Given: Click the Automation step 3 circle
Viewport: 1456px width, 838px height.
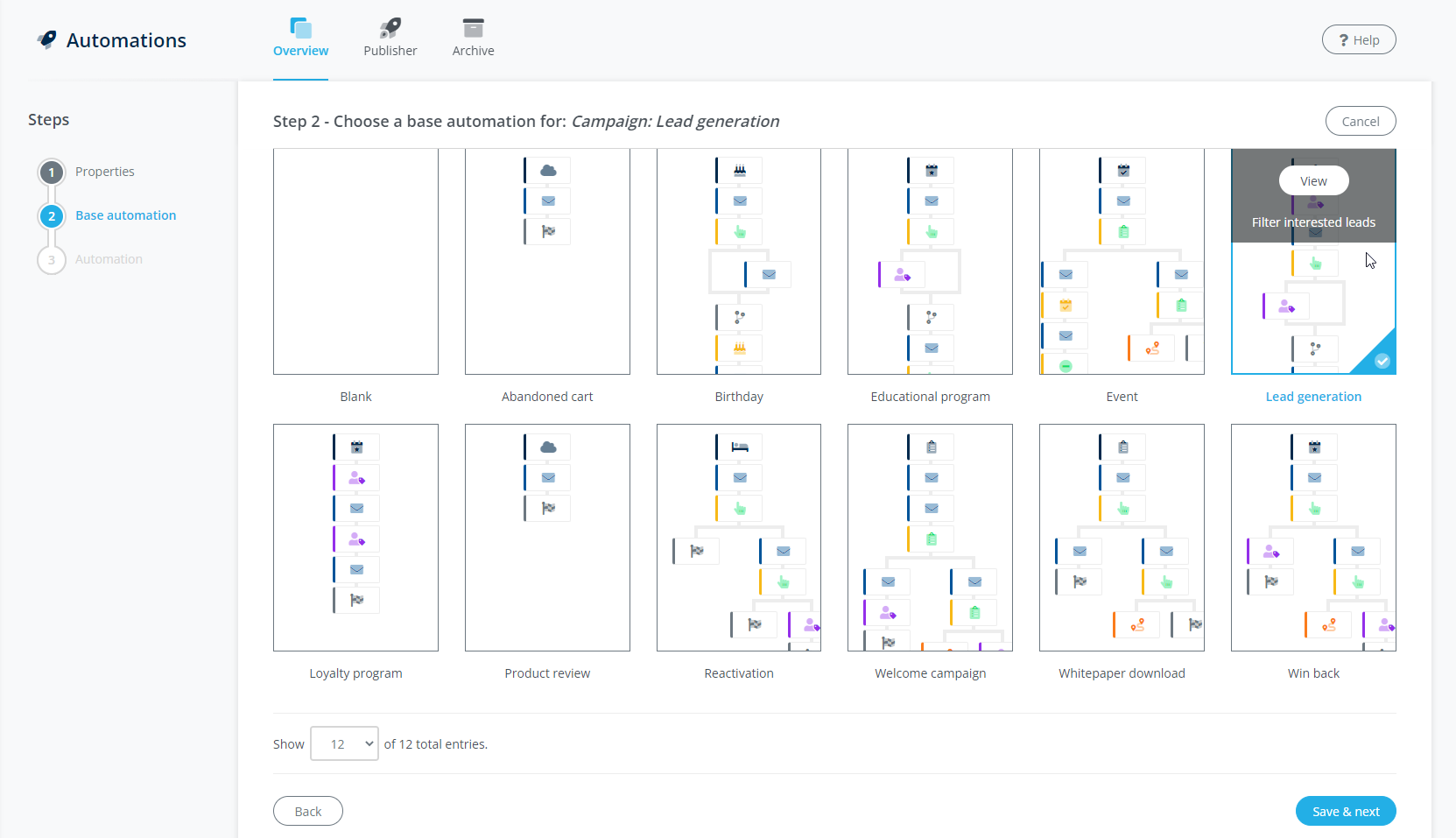Looking at the screenshot, I should (x=52, y=260).
